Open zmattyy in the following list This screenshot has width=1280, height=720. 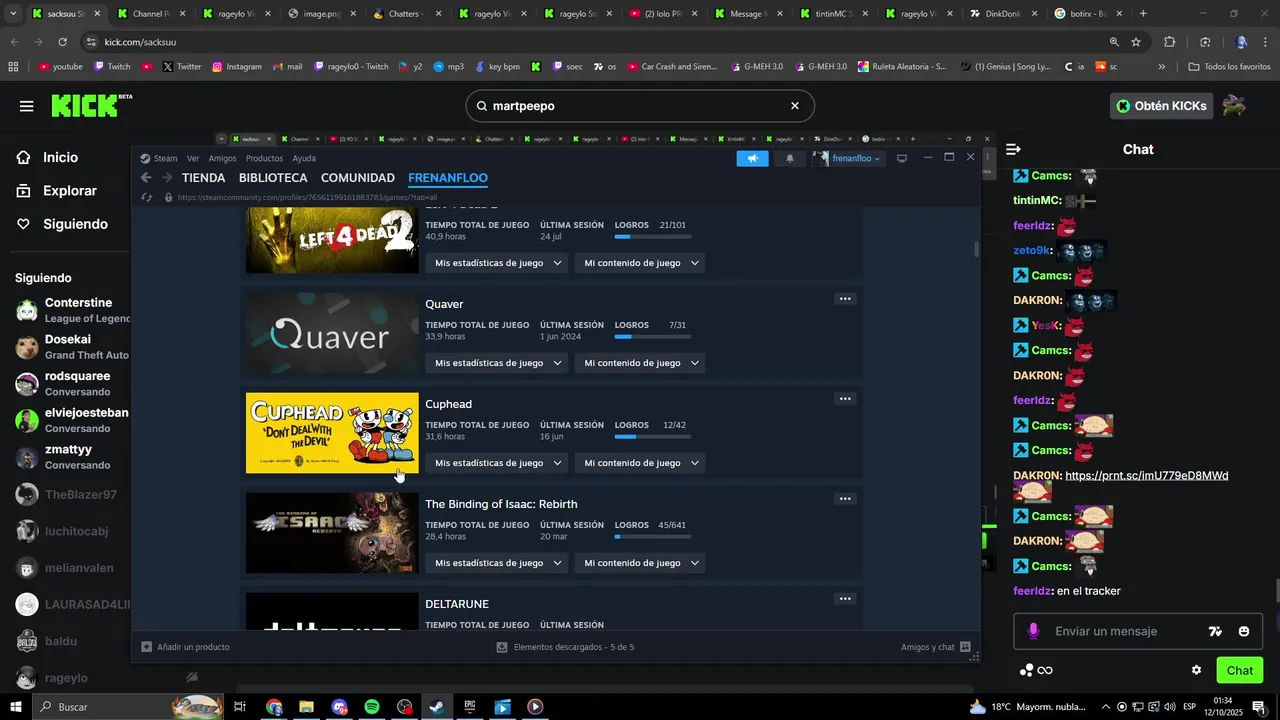(x=70, y=457)
